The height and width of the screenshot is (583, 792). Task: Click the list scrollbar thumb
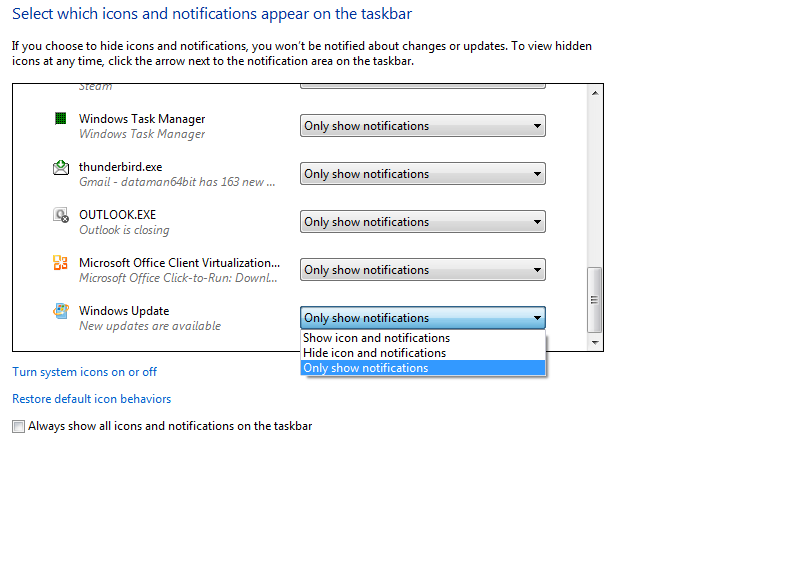(x=595, y=300)
